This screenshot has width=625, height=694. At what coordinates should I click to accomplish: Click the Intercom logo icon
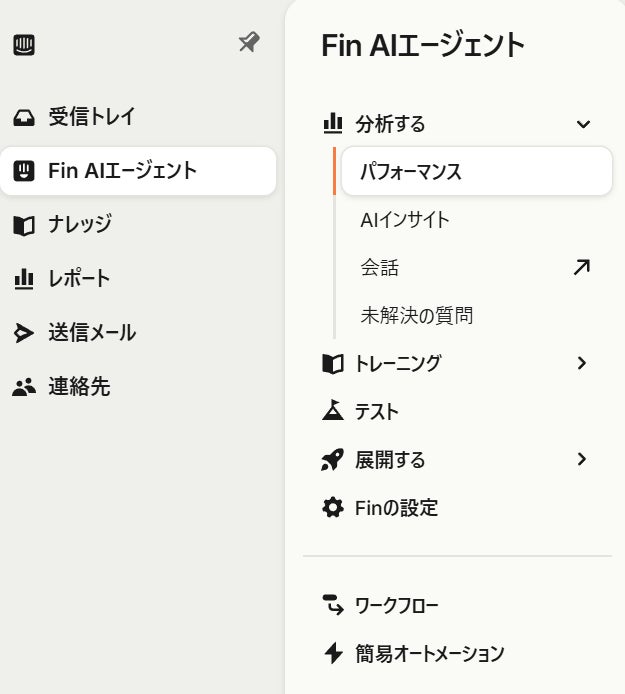24,45
